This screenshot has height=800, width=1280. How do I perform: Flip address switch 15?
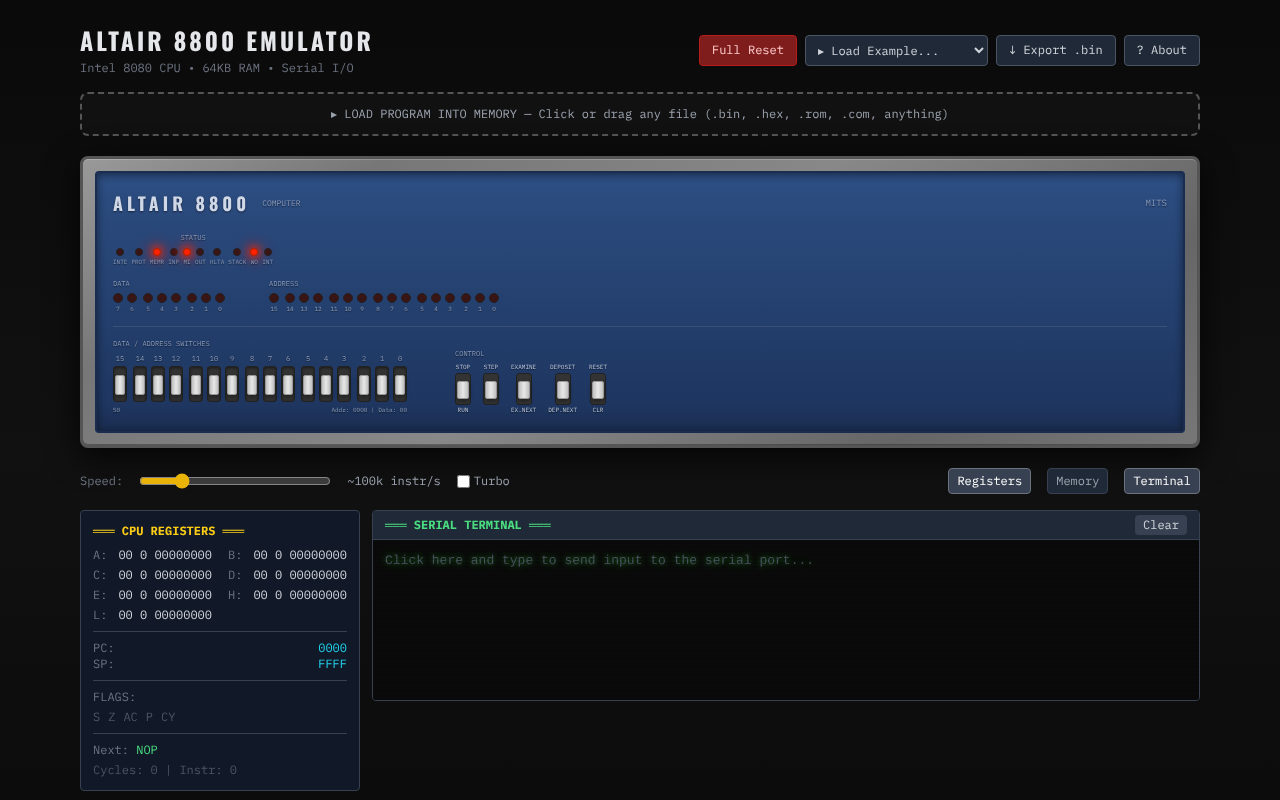(120, 384)
